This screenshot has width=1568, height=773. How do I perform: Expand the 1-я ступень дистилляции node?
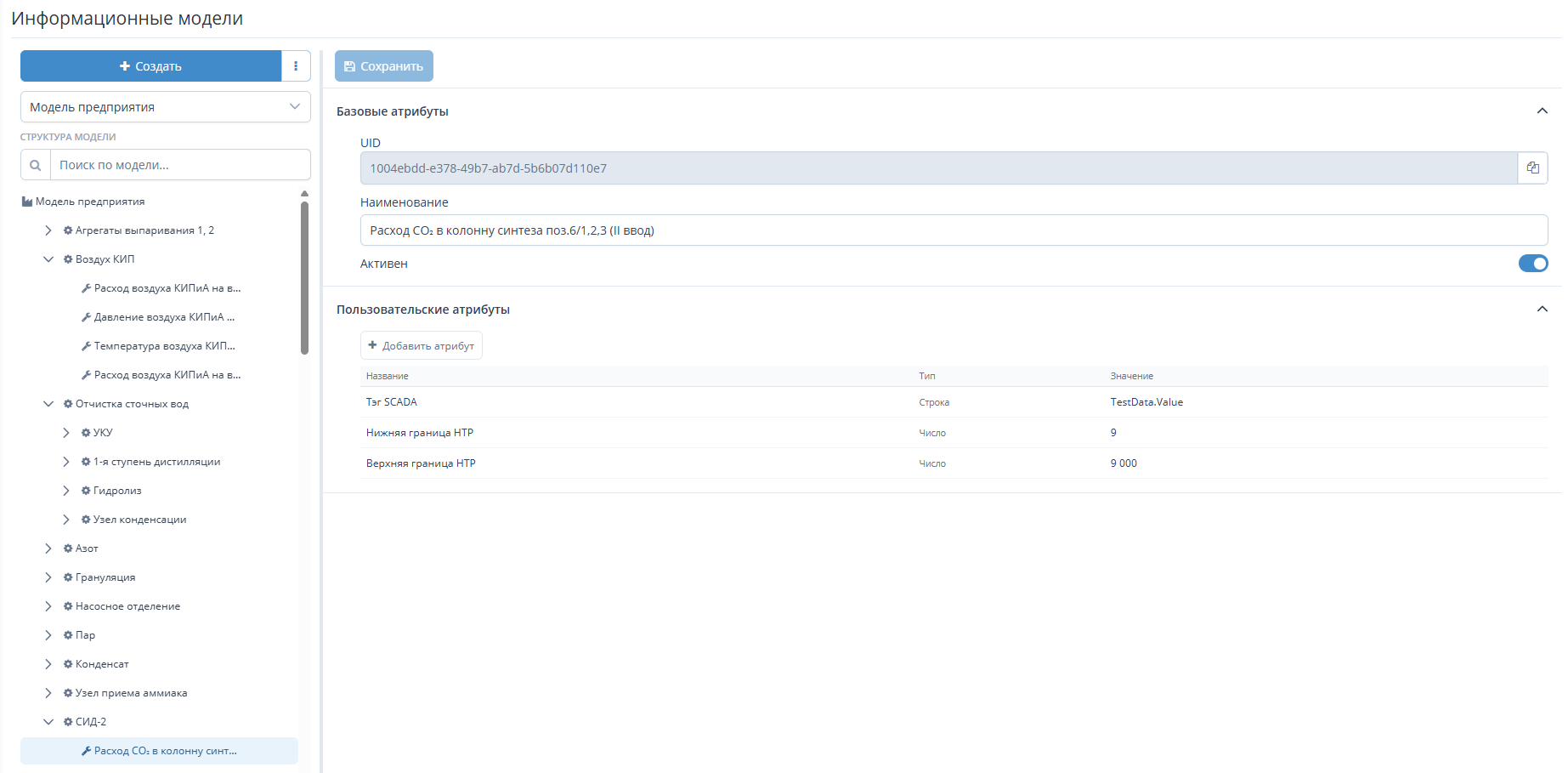pos(66,462)
